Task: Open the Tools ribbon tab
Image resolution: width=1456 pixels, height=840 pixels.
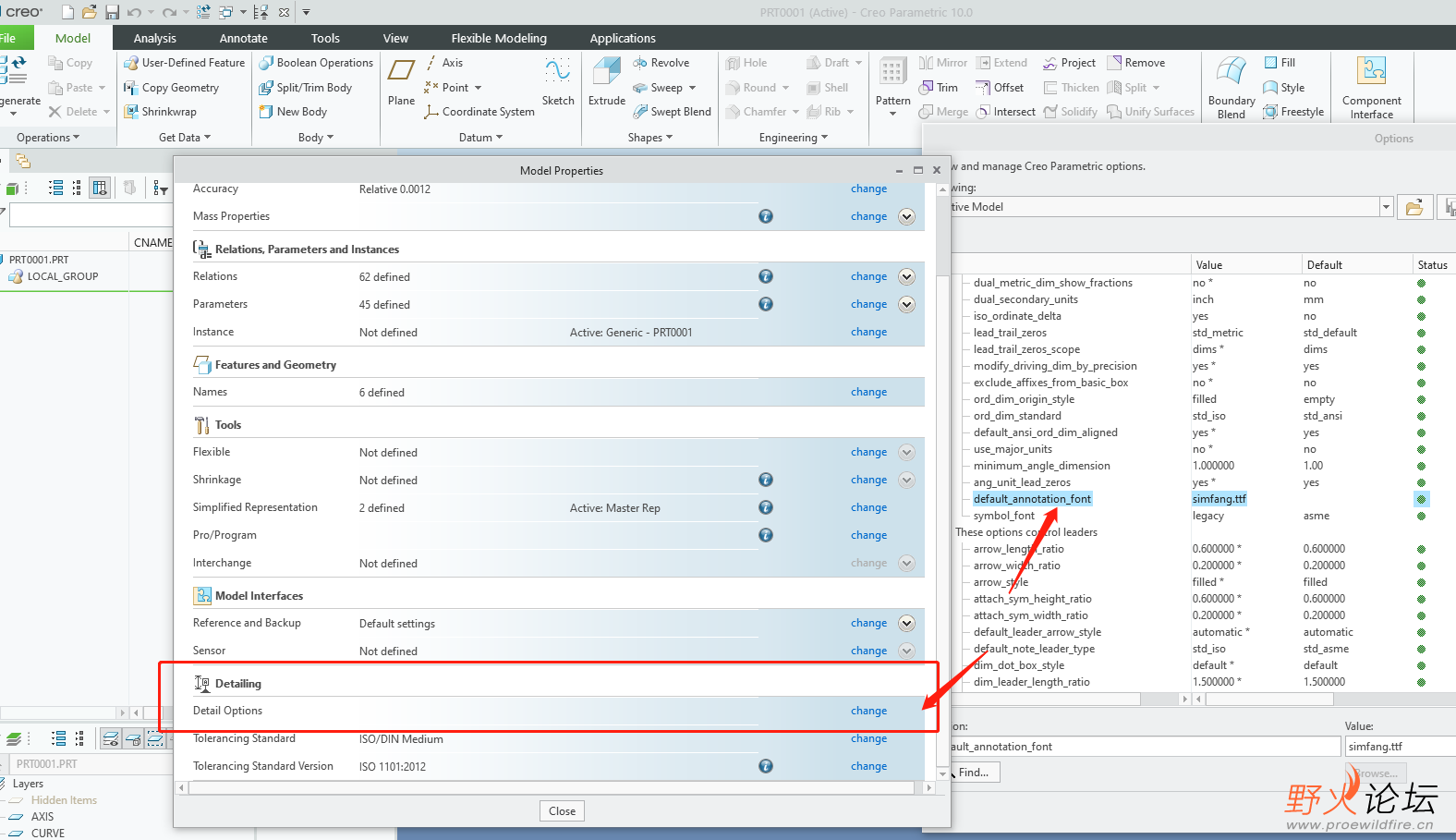Action: [x=325, y=38]
